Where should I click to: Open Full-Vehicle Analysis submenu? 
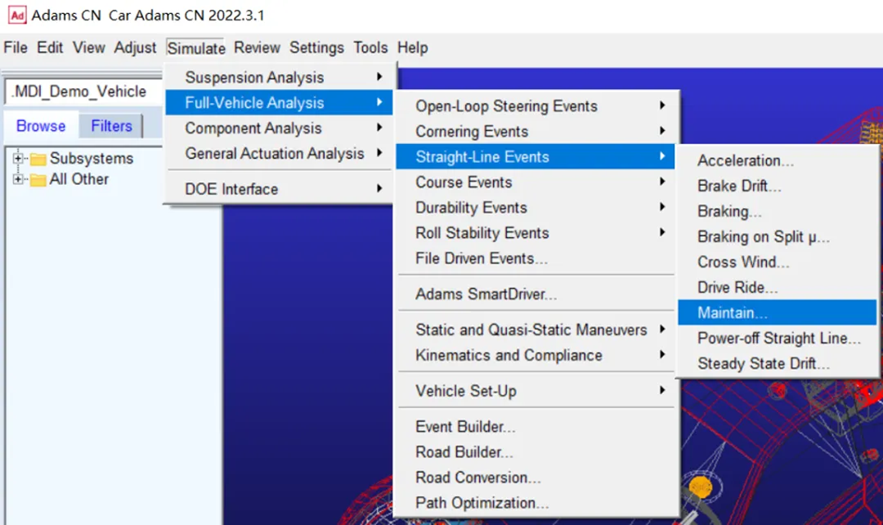point(279,103)
